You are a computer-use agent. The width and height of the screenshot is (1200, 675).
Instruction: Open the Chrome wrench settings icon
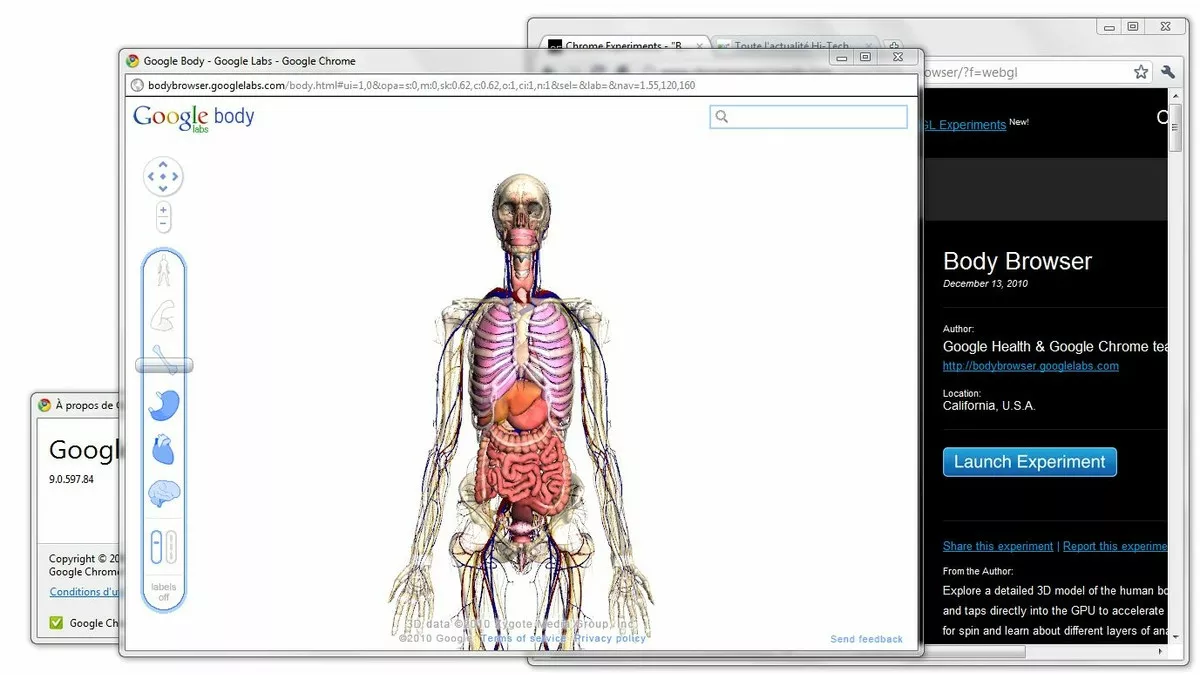point(1167,72)
